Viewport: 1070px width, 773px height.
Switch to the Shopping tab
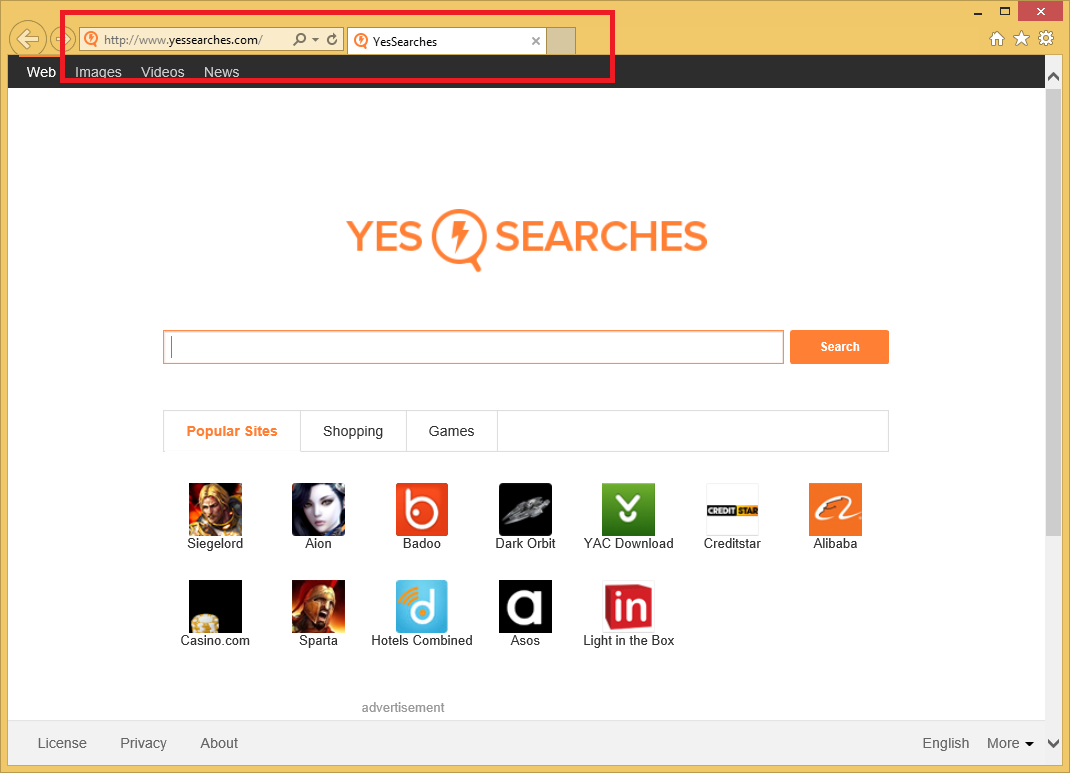coord(352,431)
